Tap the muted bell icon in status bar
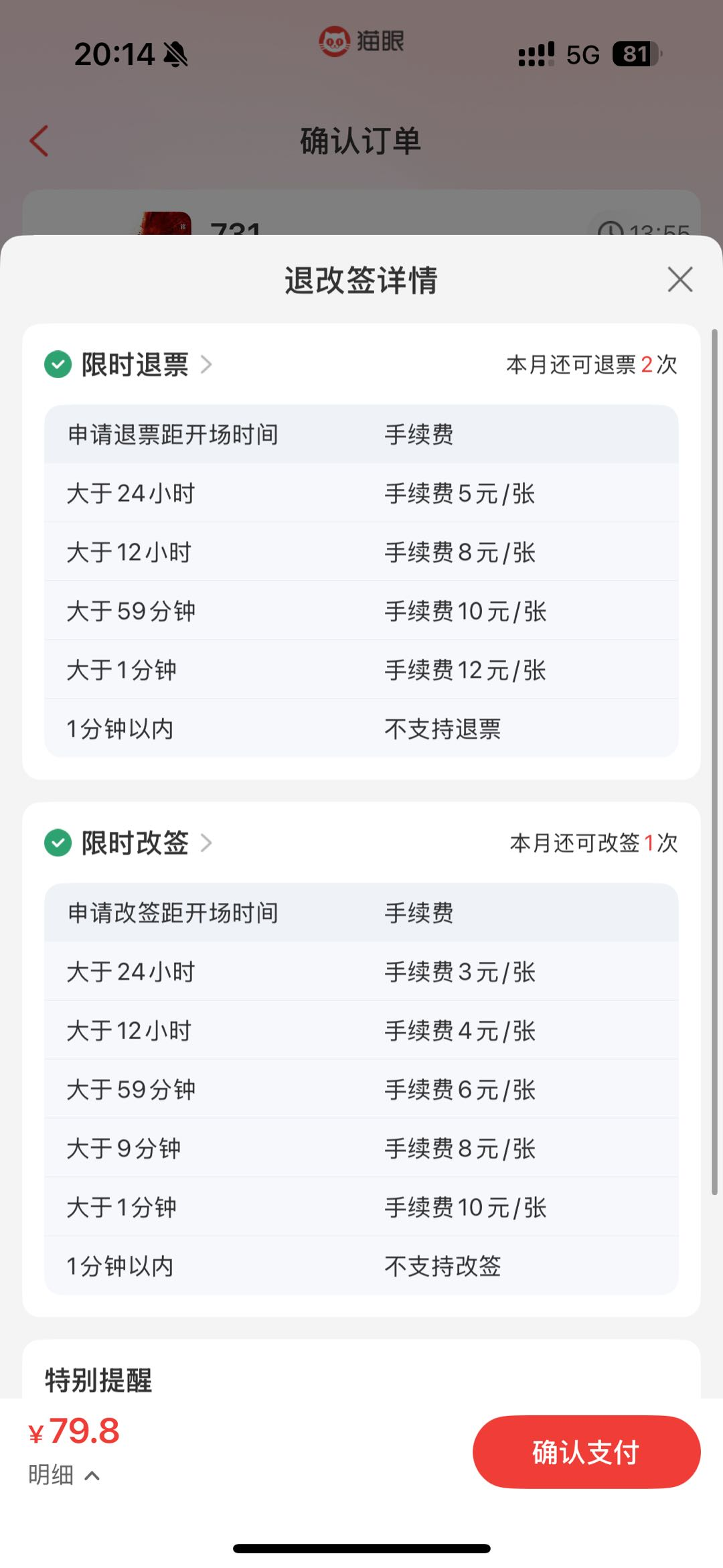The image size is (723, 1568). click(x=176, y=54)
